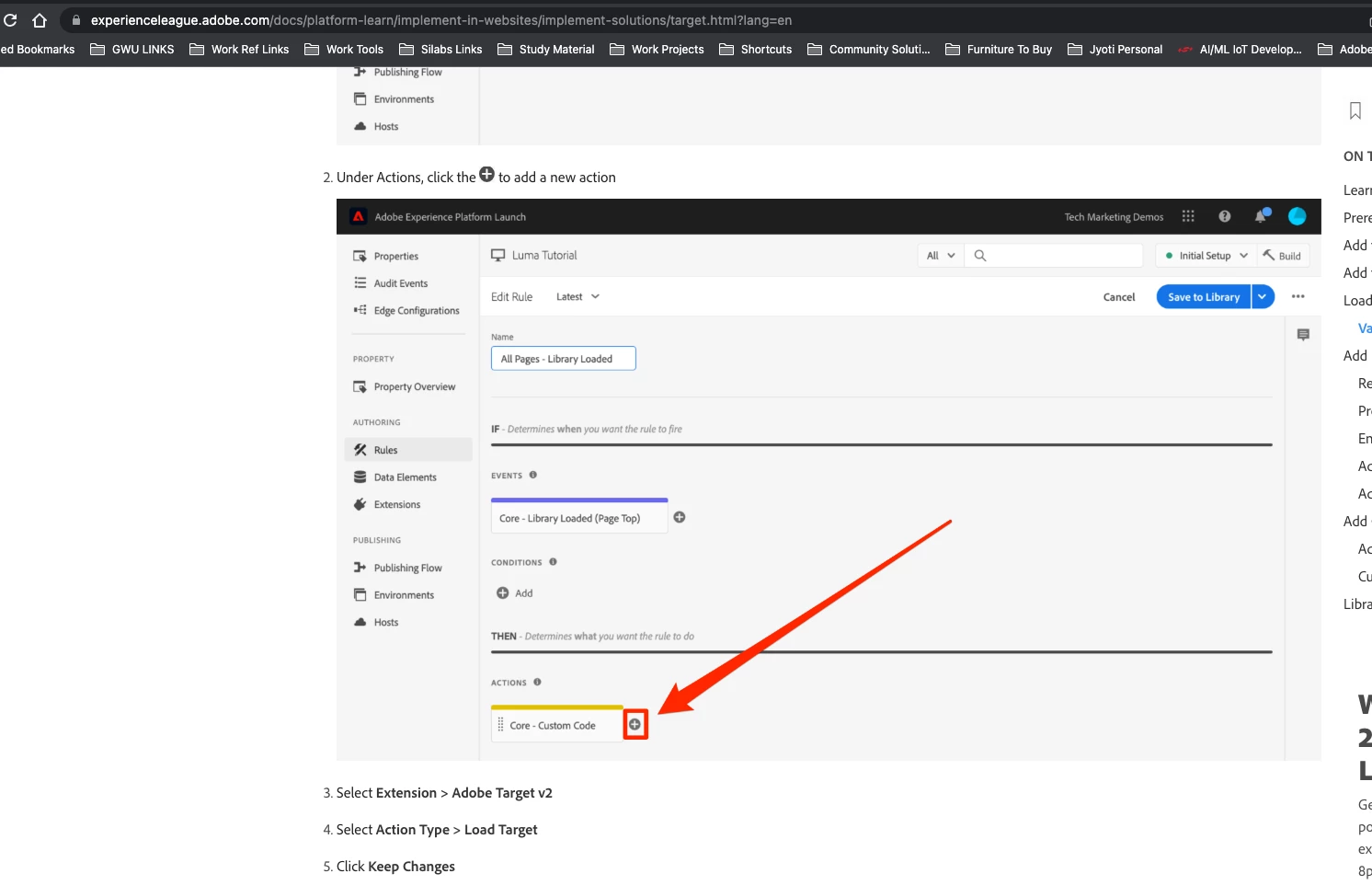Screen dimensions: 1372x885
Task: Click the Conditions info icon
Action: tap(553, 562)
